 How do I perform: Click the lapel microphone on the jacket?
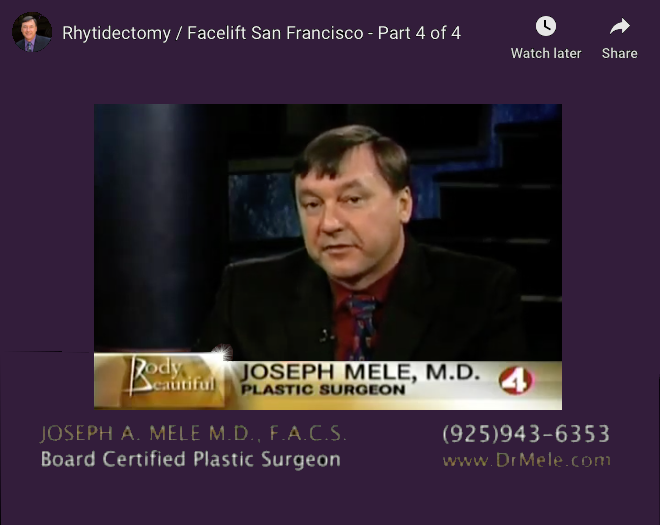pyautogui.click(x=326, y=335)
